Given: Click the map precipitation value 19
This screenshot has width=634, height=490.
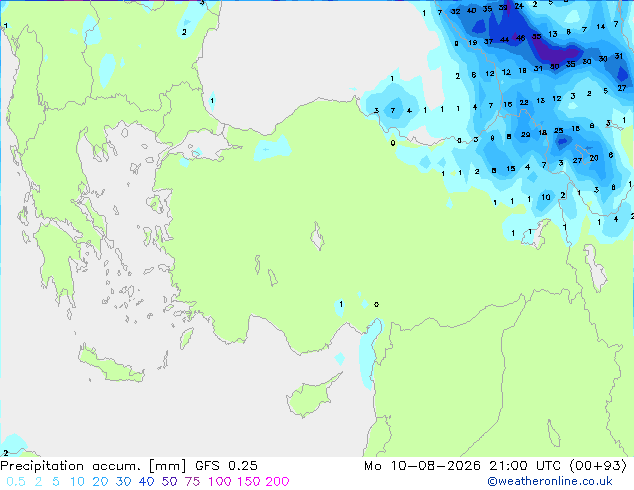Looking at the screenshot, I should tap(473, 42).
